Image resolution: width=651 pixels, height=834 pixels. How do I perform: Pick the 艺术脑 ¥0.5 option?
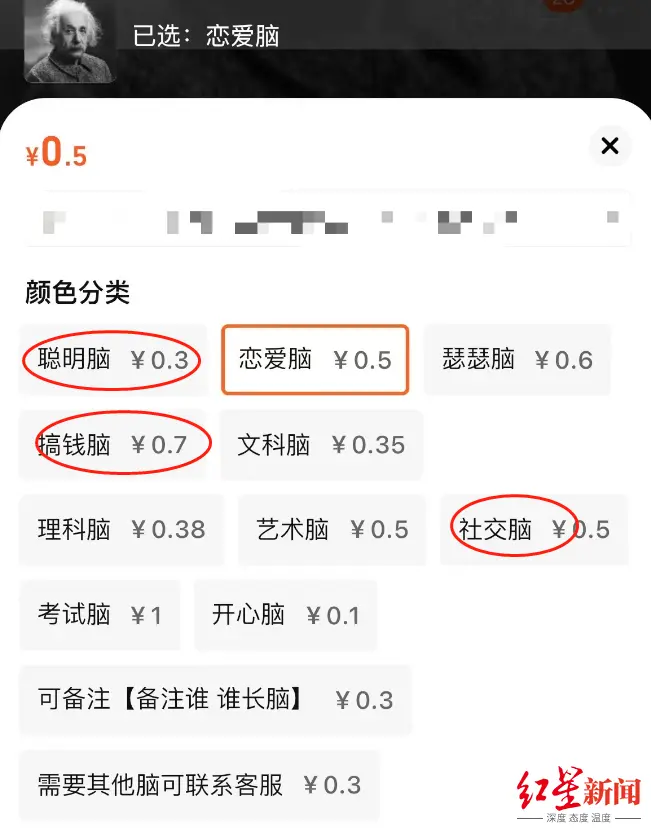point(332,530)
